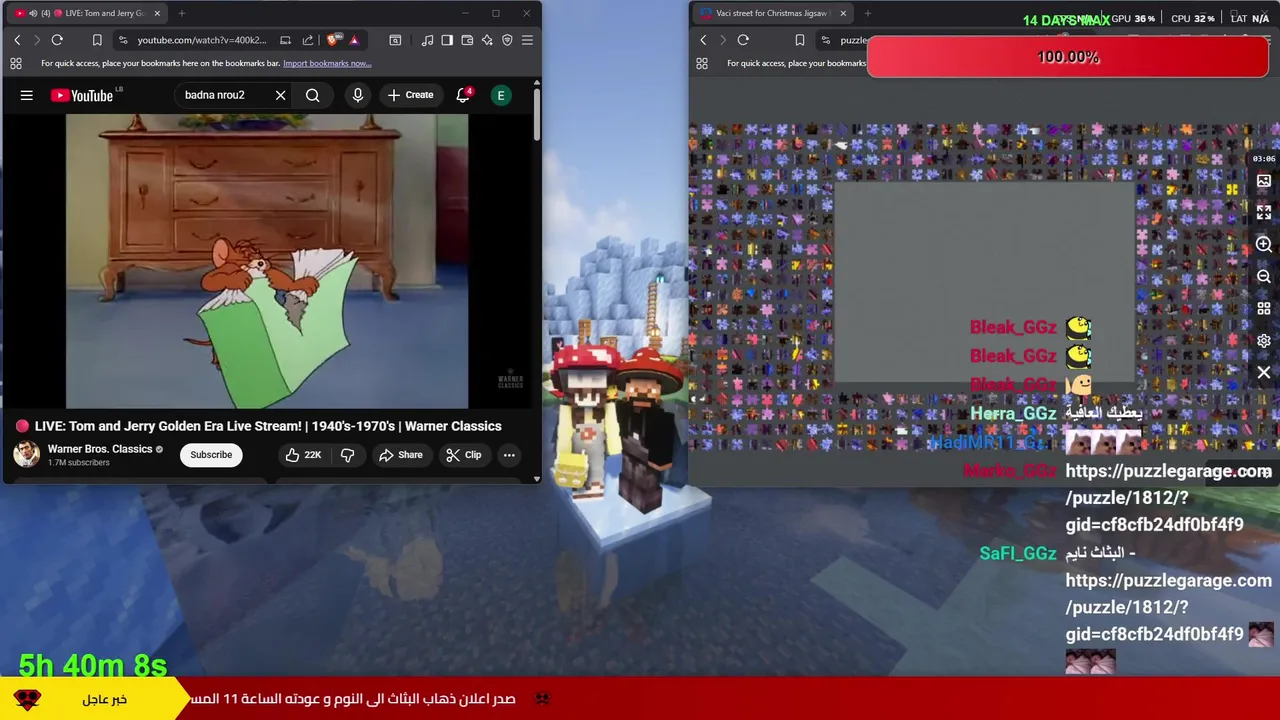Reload the YouTube page
1280x720 pixels.
57,40
